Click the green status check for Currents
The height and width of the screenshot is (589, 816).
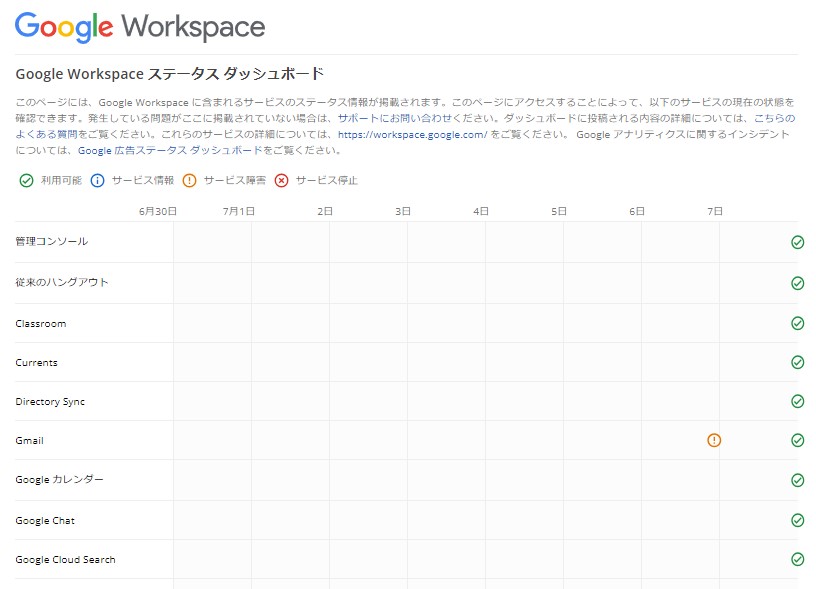coord(797,362)
